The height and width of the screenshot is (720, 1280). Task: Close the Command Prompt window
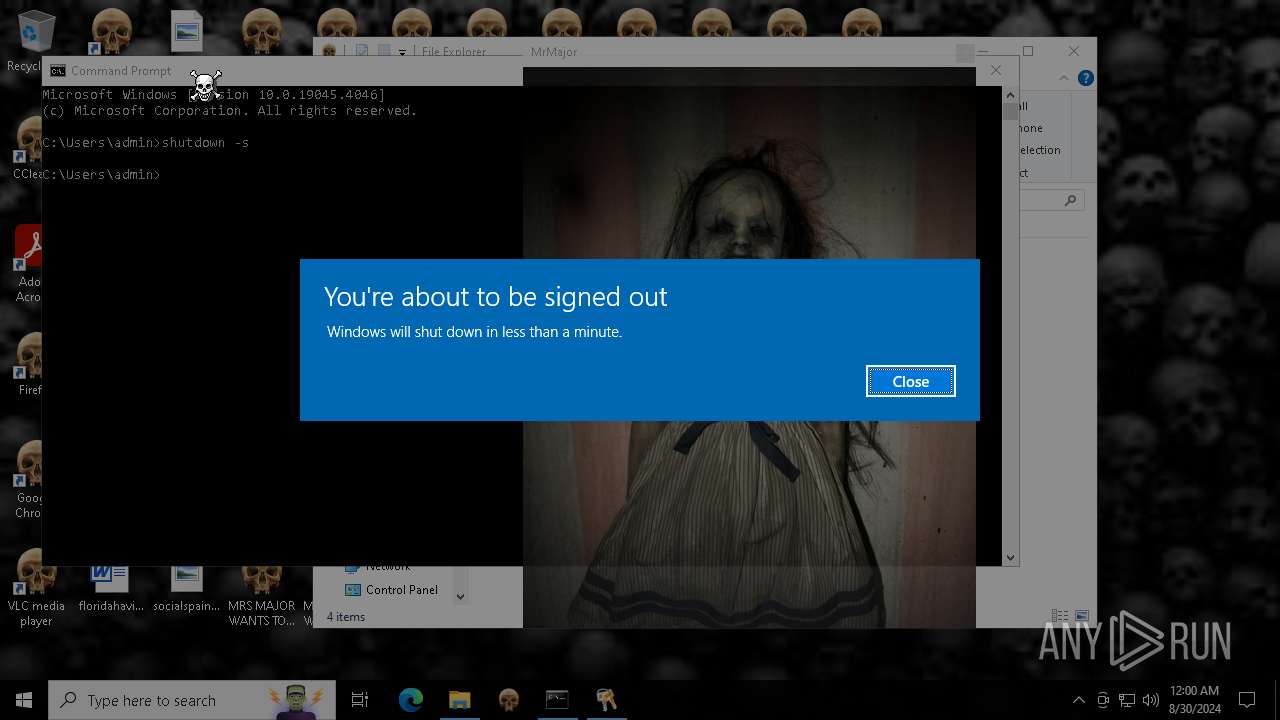(996, 70)
